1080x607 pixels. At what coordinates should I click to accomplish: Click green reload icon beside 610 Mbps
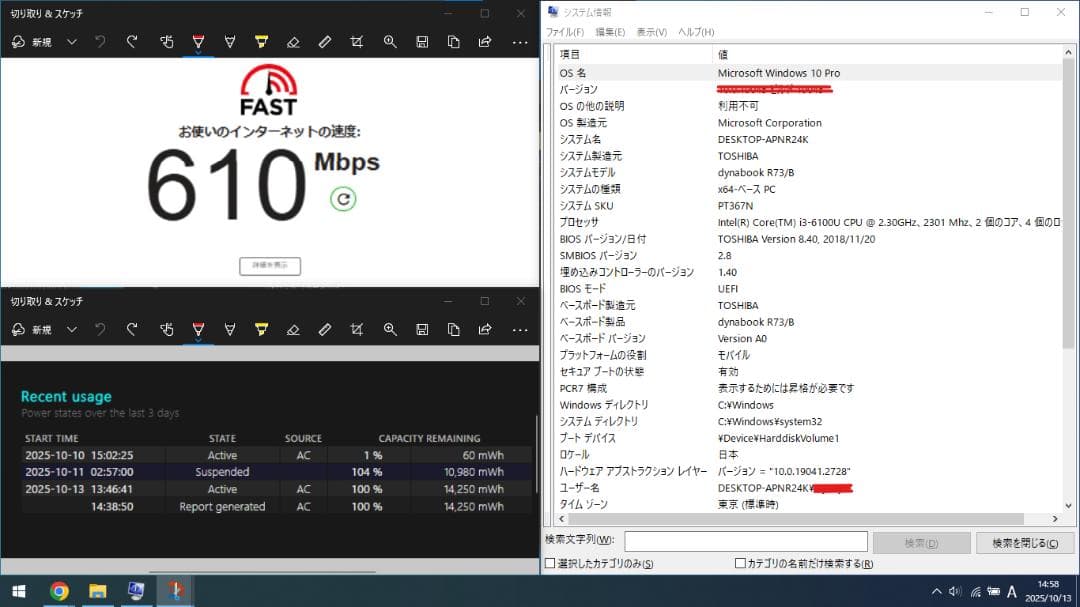point(343,199)
